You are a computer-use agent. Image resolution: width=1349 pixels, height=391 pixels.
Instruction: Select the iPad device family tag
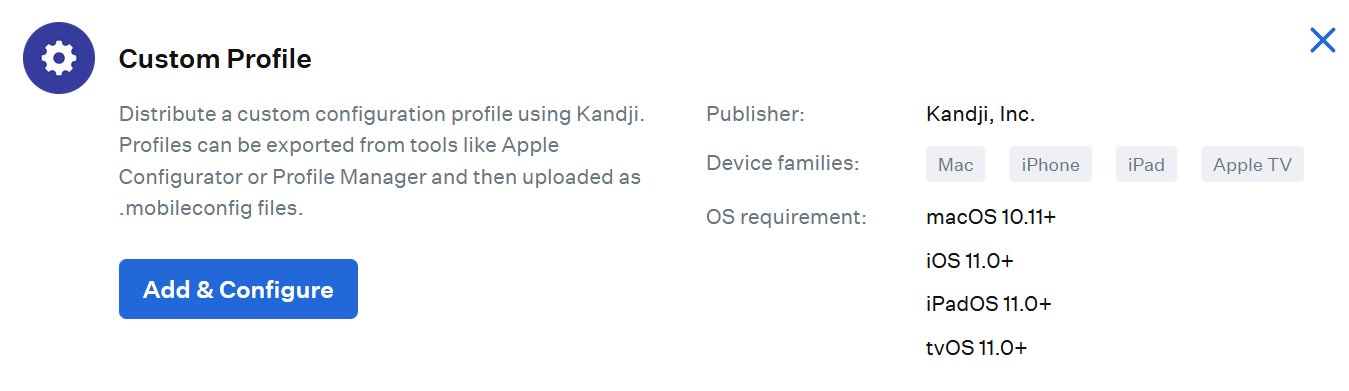point(1146,165)
